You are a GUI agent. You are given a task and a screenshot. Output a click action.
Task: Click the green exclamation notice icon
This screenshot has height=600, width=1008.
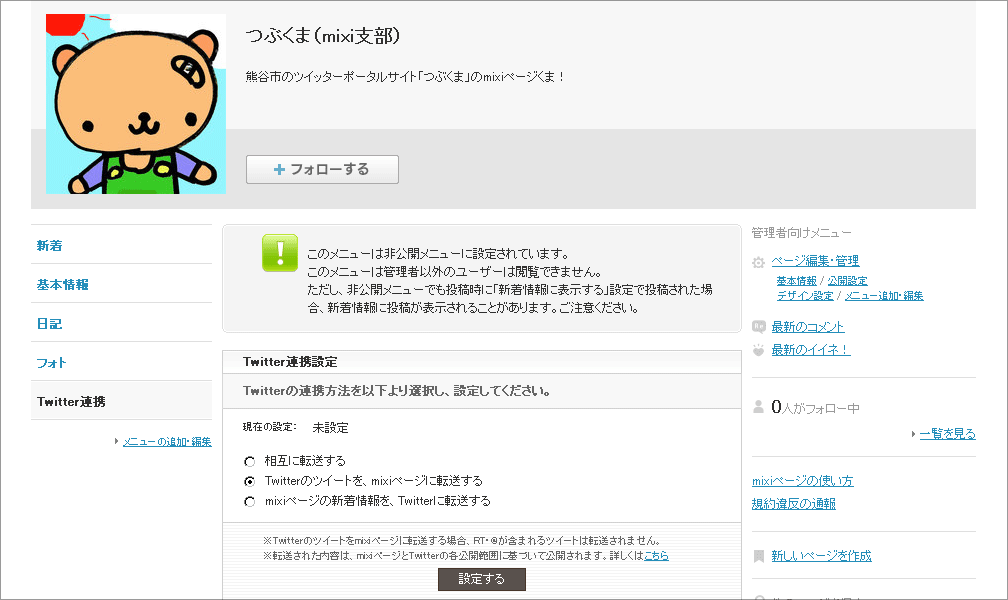tap(280, 253)
